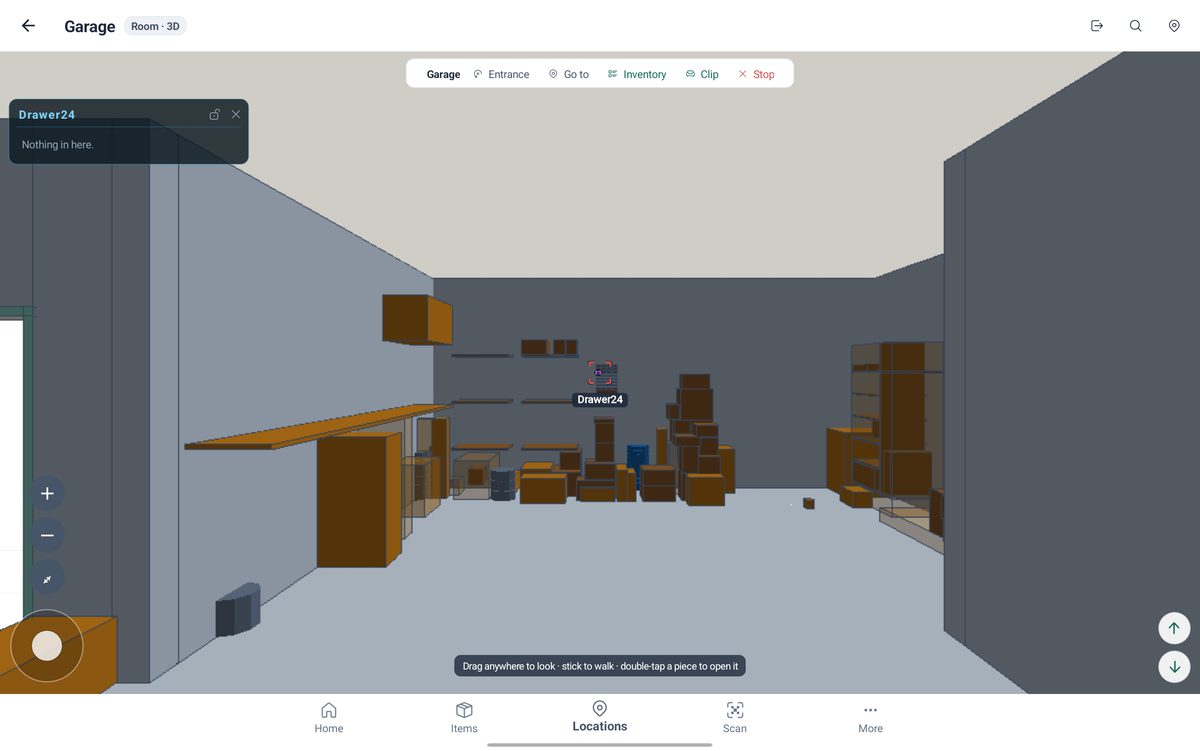Image resolution: width=1200 pixels, height=751 pixels.
Task: Toggle the Clip option
Action: tap(702, 74)
